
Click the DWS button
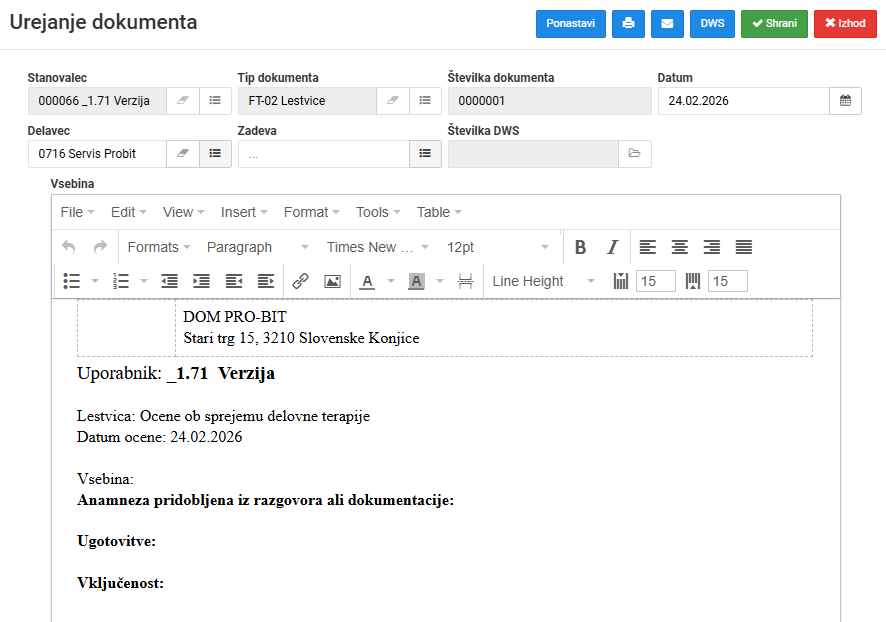tap(712, 24)
